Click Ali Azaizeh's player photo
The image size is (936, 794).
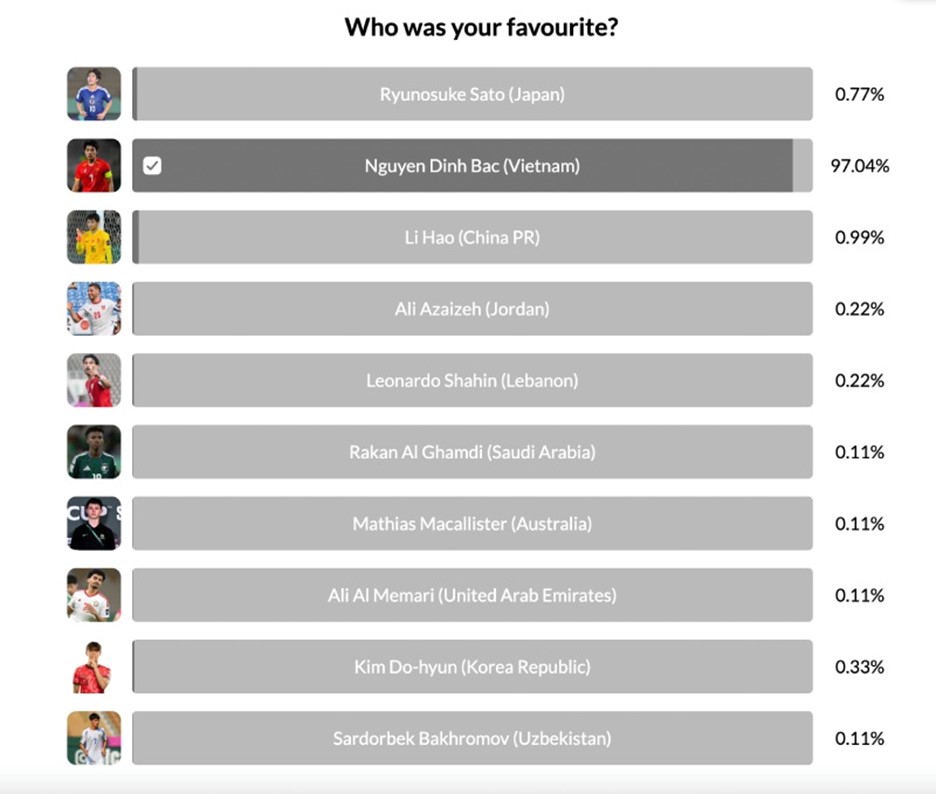click(x=94, y=309)
